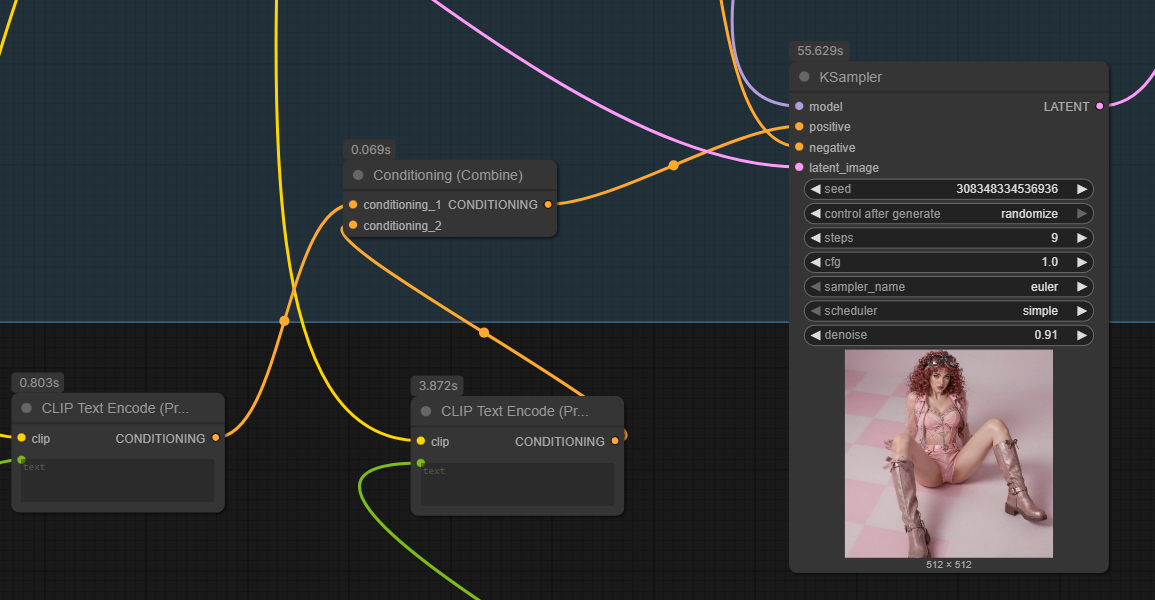Click the KSampler LATENT output socket
The image size is (1155, 600).
click(x=1100, y=106)
